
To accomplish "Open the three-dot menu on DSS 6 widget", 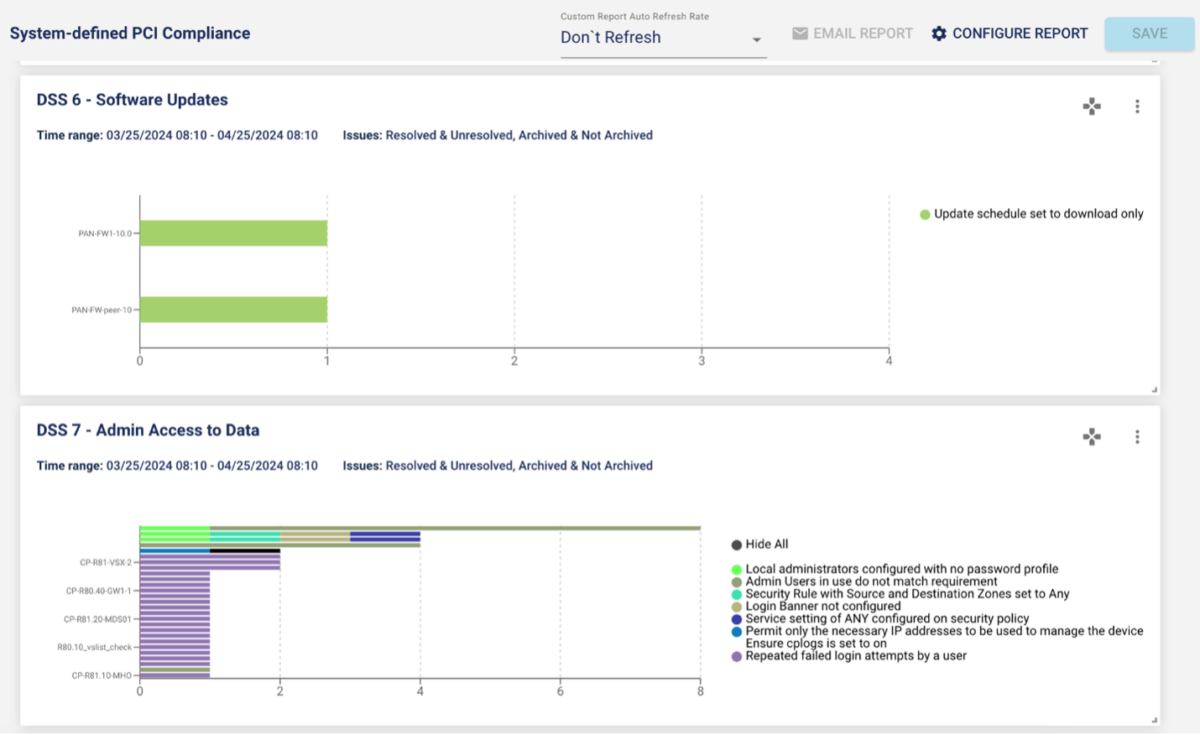I will 1136,106.
